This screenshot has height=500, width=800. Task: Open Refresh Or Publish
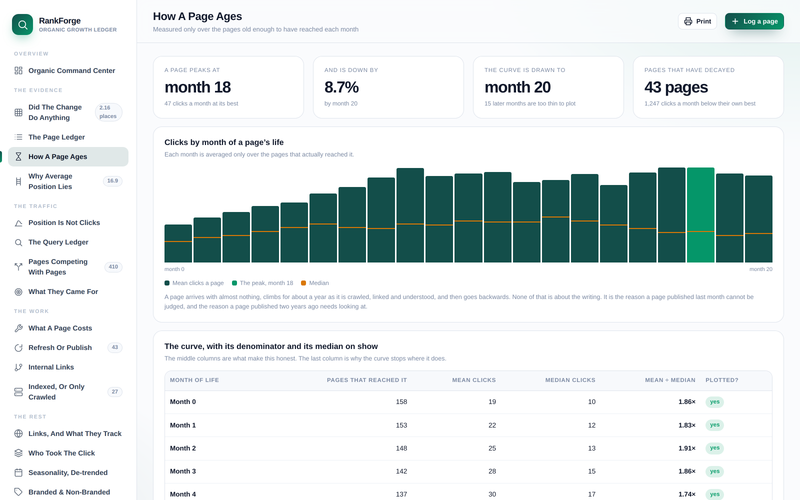[x=68, y=347]
